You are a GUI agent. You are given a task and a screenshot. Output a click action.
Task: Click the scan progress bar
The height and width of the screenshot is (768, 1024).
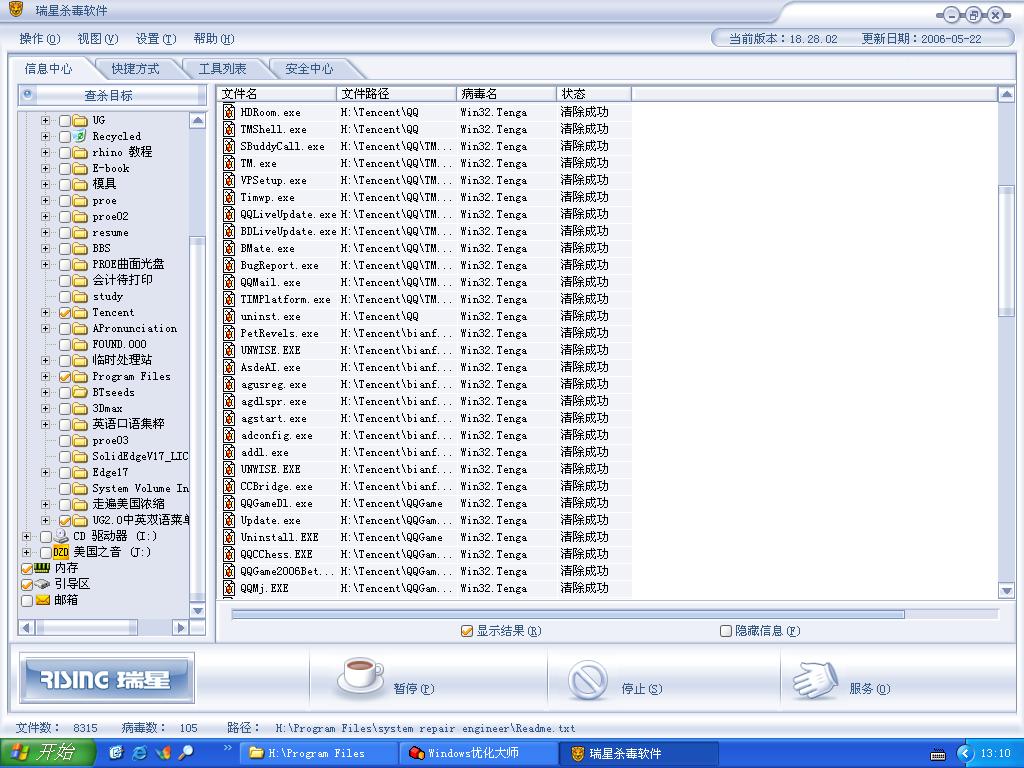point(615,614)
